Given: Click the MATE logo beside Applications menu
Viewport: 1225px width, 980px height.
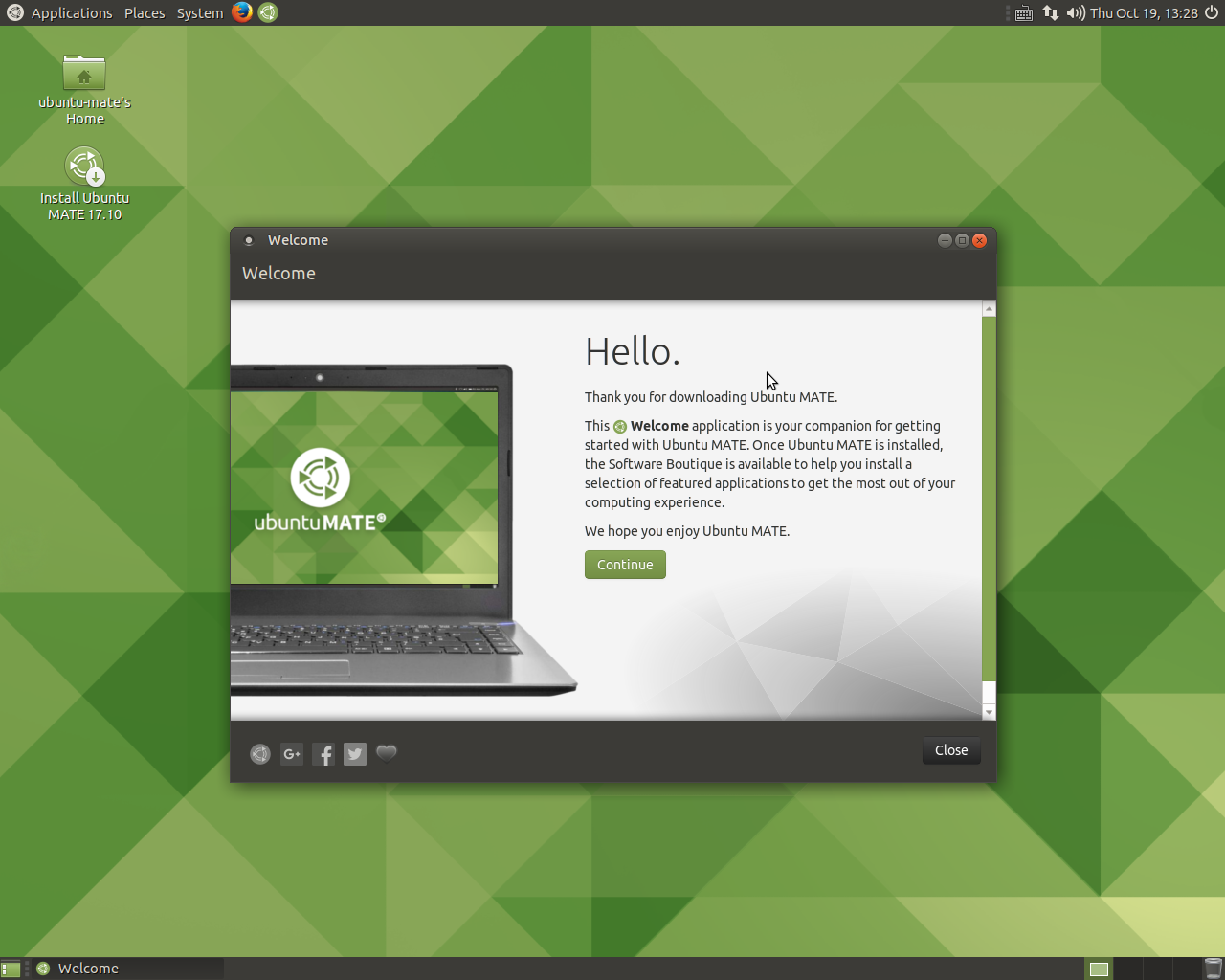Looking at the screenshot, I should coord(15,12).
